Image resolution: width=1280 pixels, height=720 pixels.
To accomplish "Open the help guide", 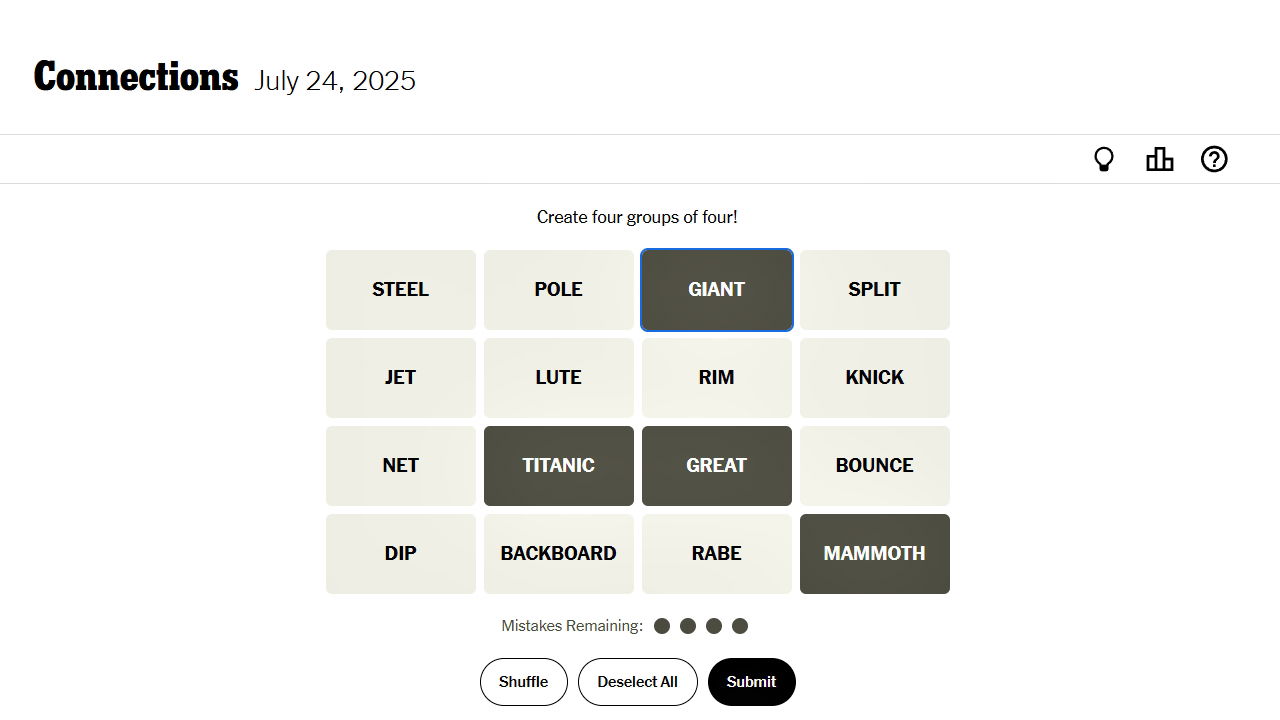I will point(1214,158).
